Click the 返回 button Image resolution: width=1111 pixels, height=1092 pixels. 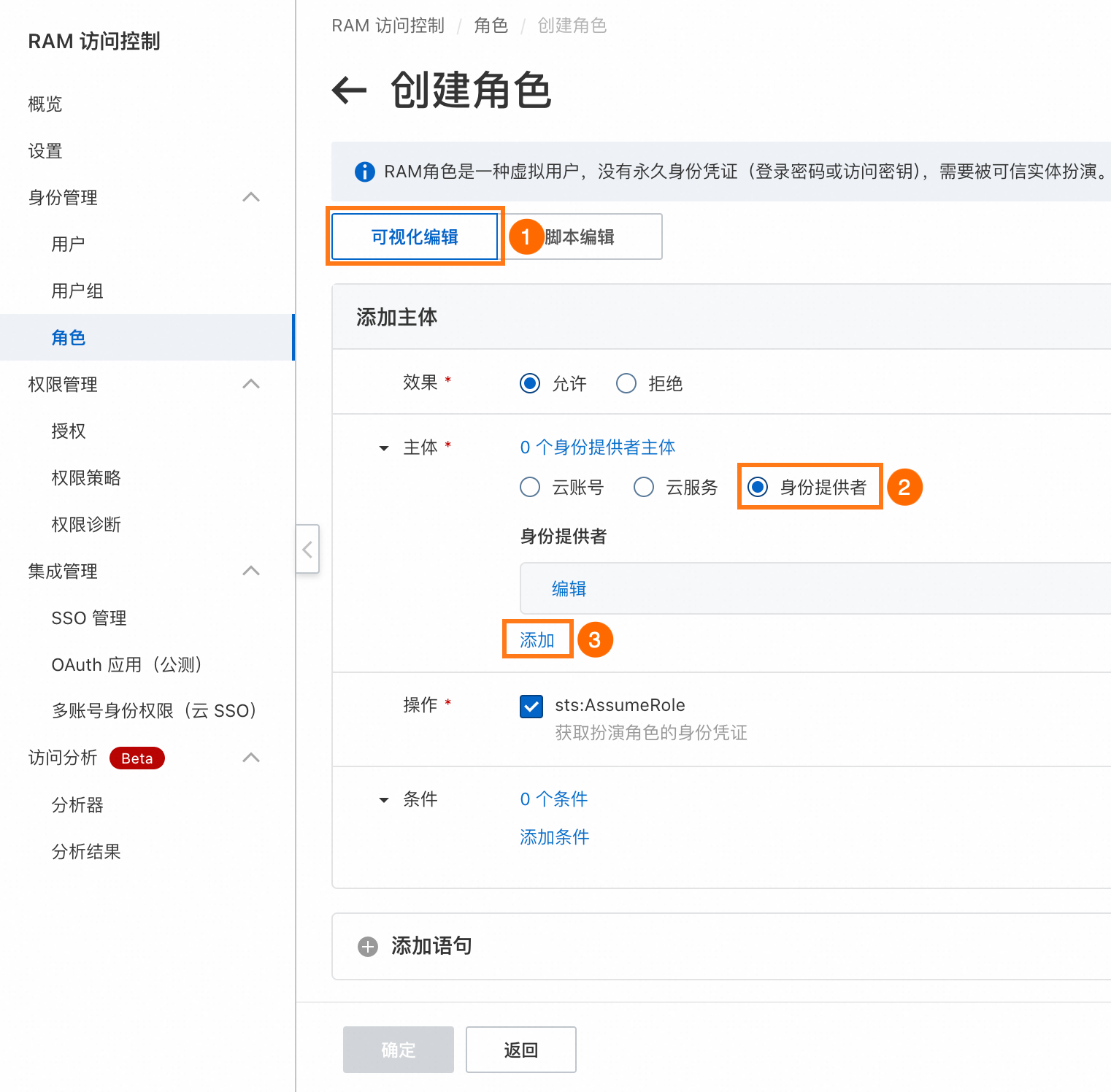point(521,1050)
